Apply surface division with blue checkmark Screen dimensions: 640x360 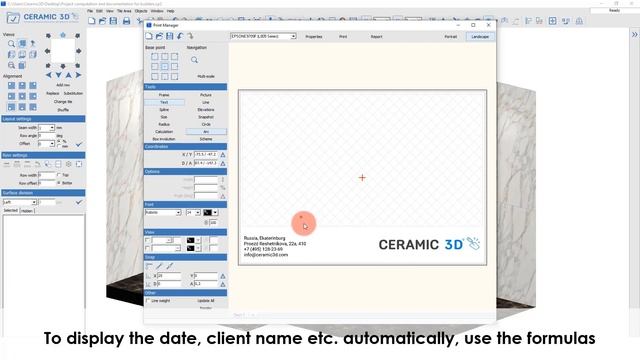(79, 202)
